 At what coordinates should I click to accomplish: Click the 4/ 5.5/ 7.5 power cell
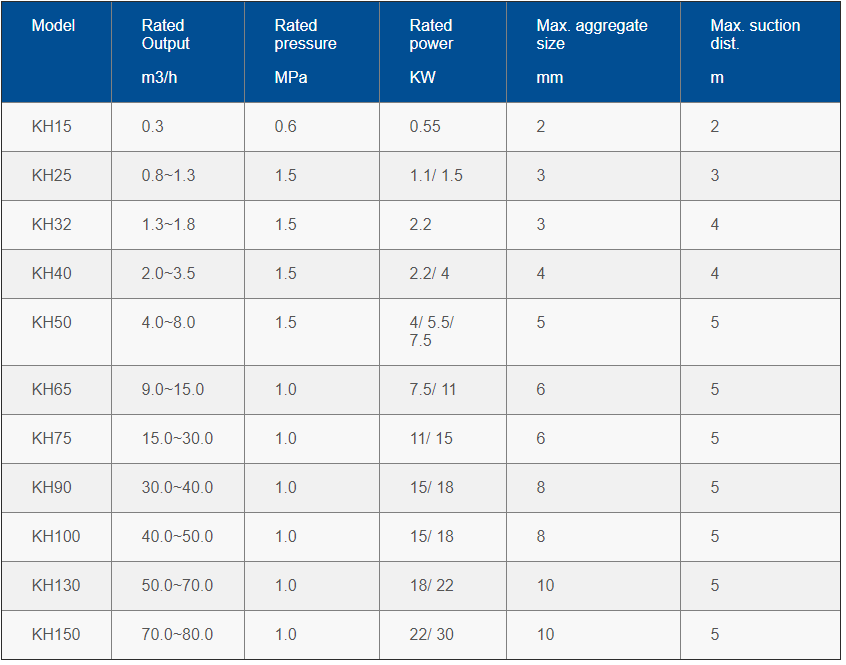point(443,332)
